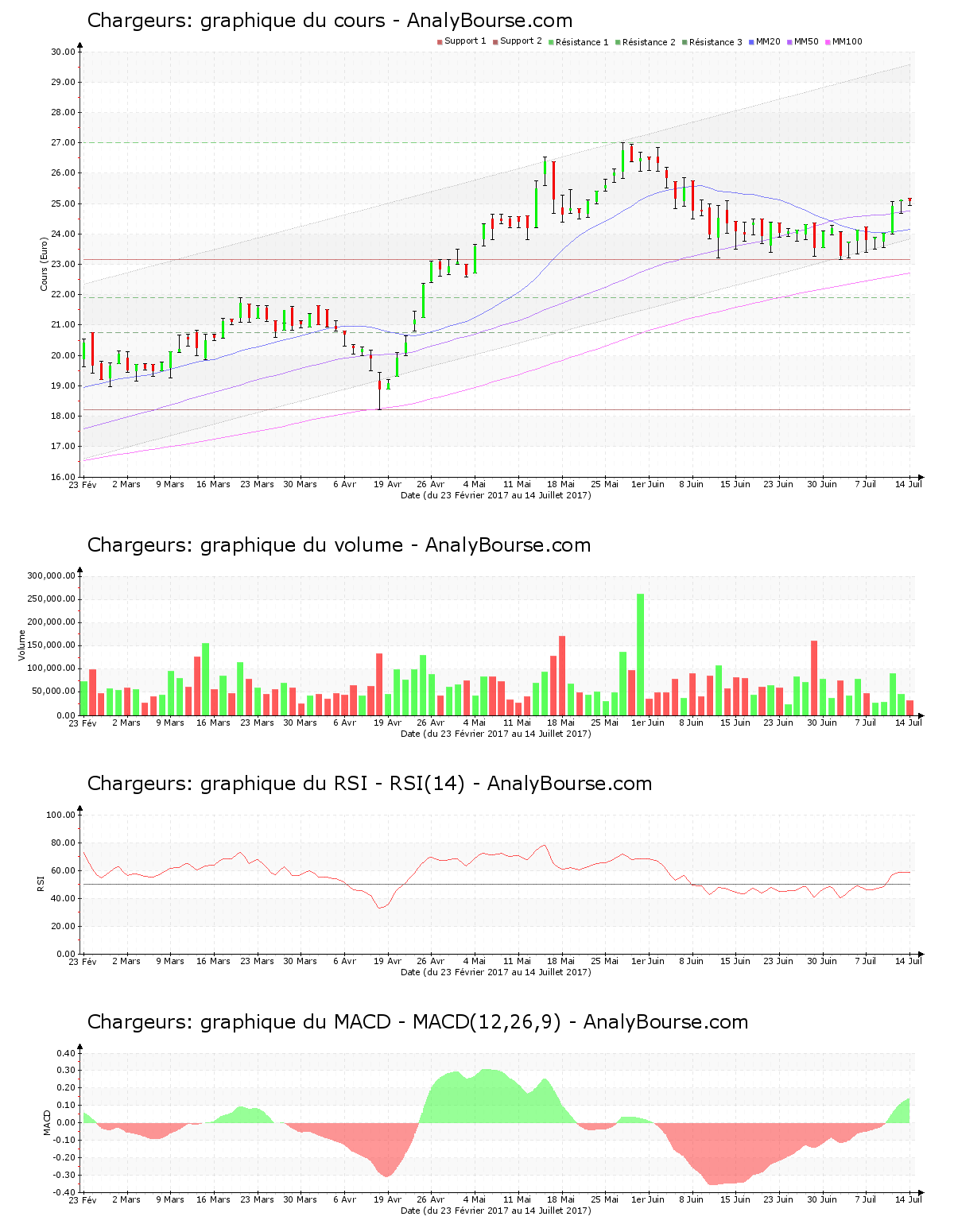Click the '30.00' value on the price axis
Viewport: 954px width, 1232px height.
tap(63, 52)
